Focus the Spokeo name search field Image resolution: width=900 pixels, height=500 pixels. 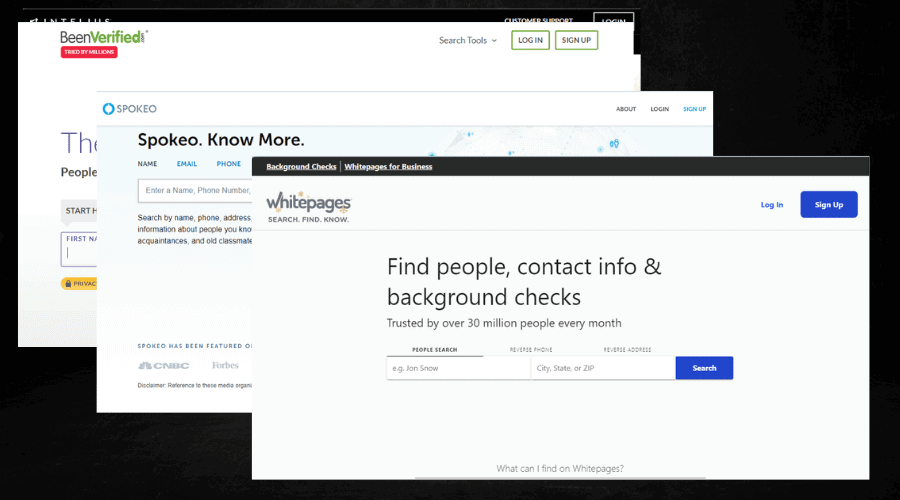coord(195,191)
